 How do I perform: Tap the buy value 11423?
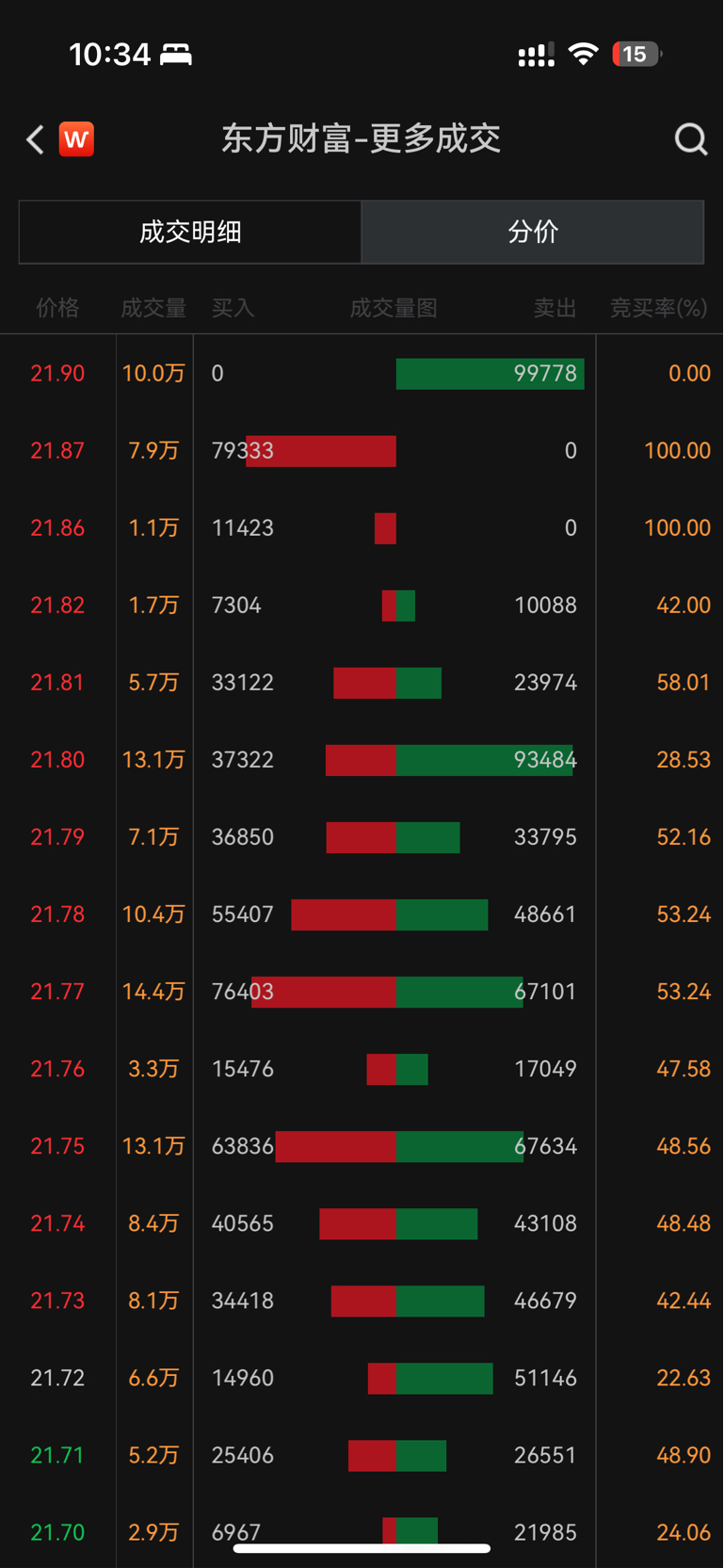pos(243,528)
